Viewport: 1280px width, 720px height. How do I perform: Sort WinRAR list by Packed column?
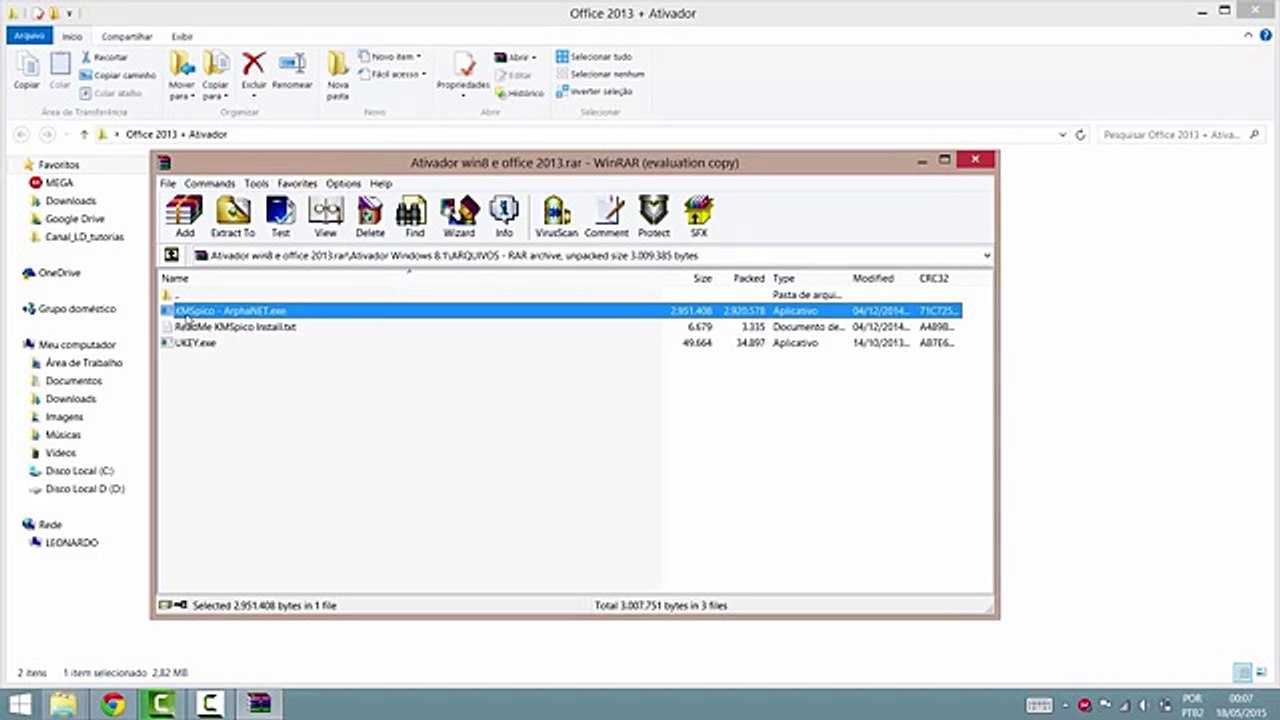click(x=748, y=278)
